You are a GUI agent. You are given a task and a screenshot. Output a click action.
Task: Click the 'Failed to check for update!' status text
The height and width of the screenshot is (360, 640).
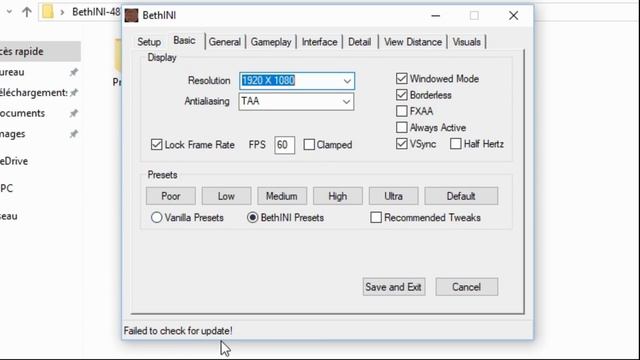pyautogui.click(x=178, y=331)
